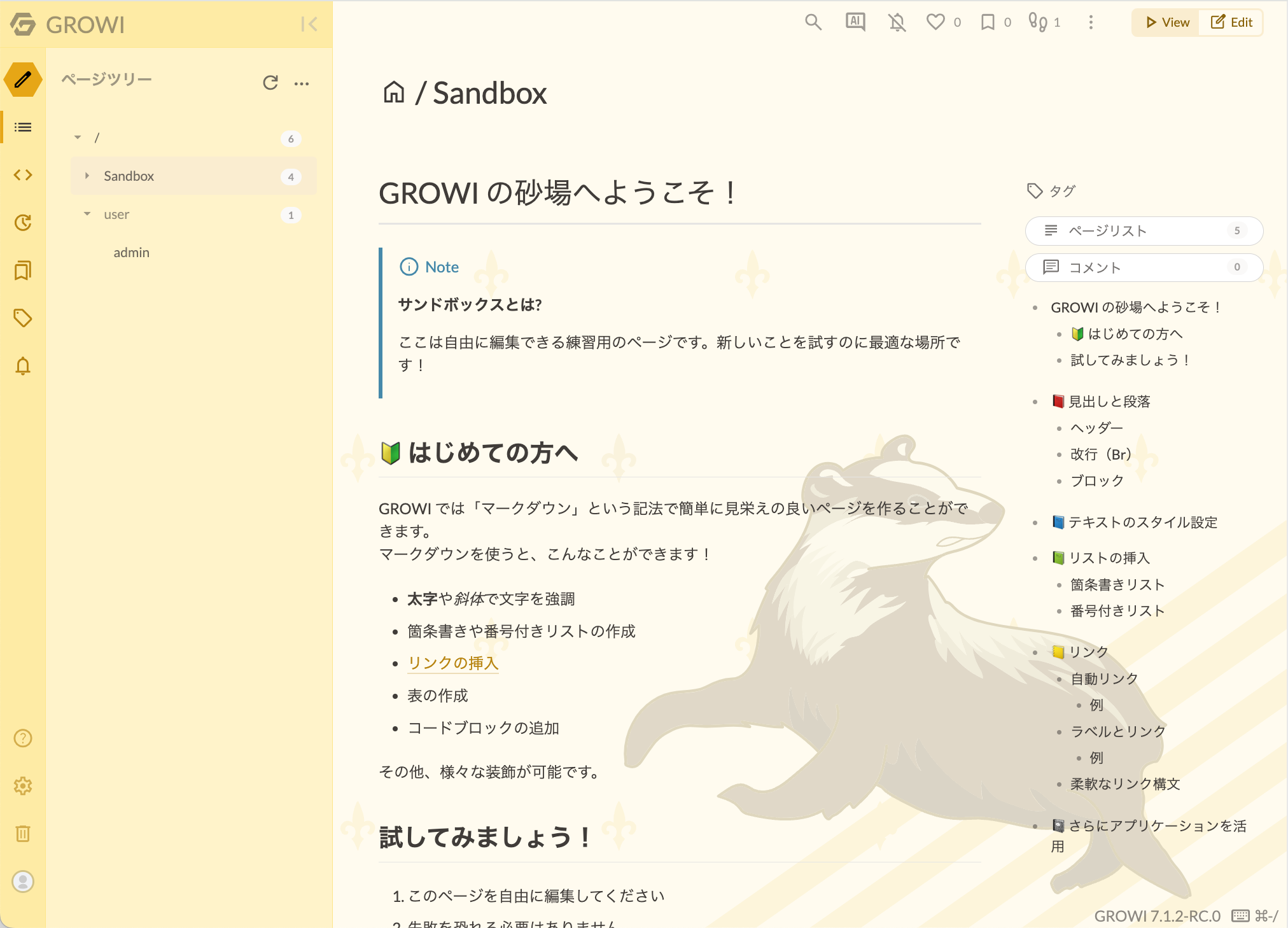Collapse the sidebar with the arrow icon
Viewport: 1288px width, 928px height.
tap(309, 24)
